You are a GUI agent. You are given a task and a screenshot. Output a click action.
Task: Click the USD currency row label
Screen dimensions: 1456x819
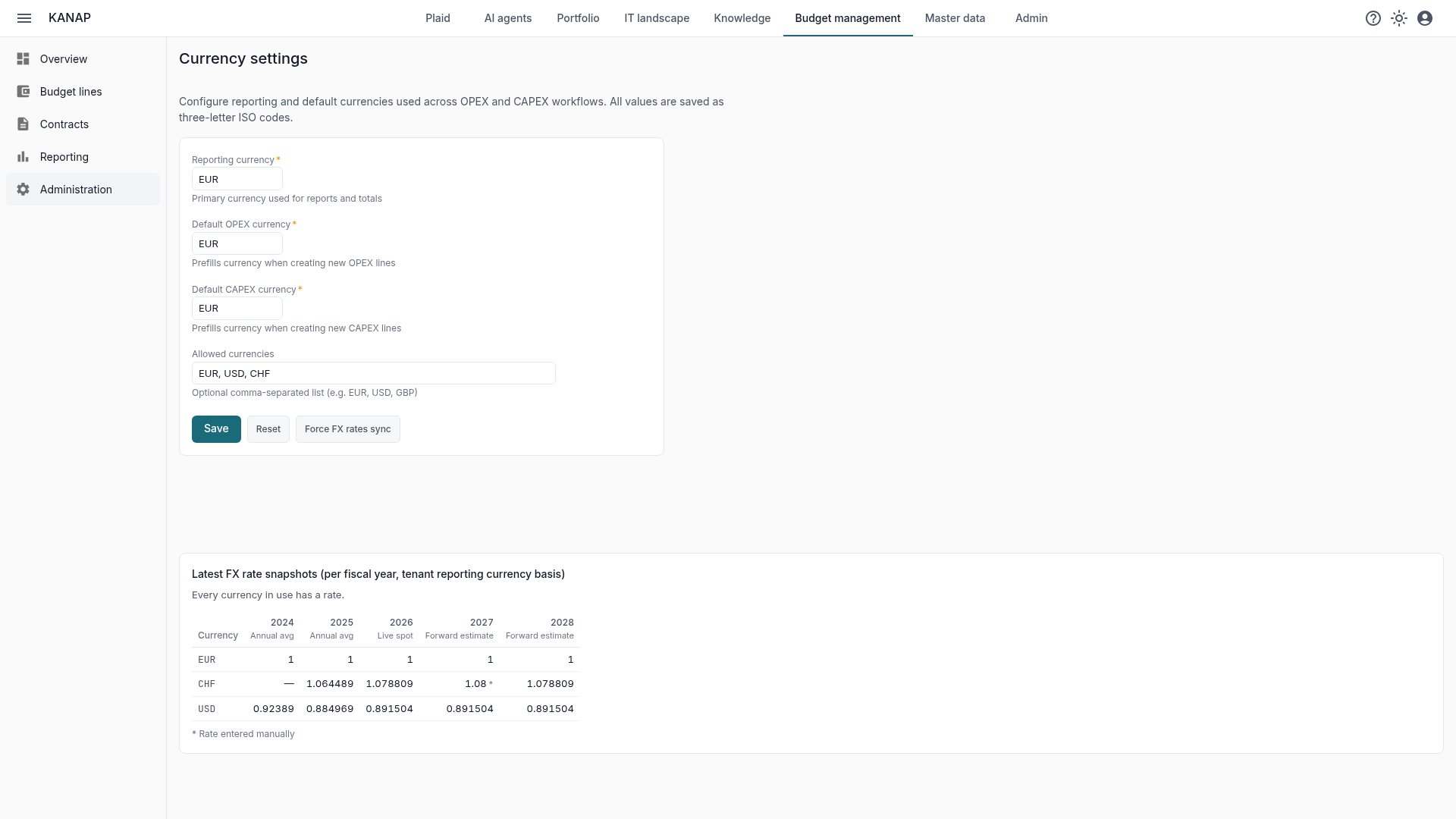click(207, 709)
